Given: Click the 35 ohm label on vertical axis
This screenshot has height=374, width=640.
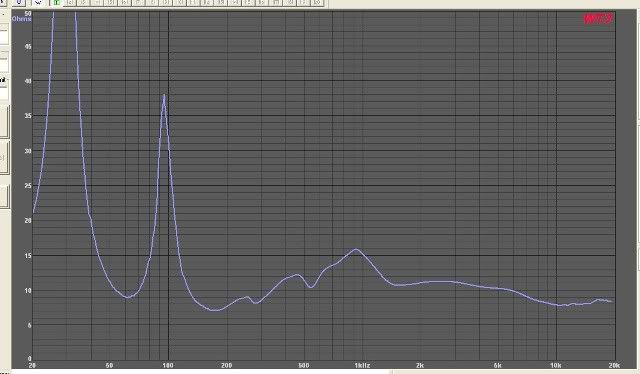Looking at the screenshot, I should point(28,116).
